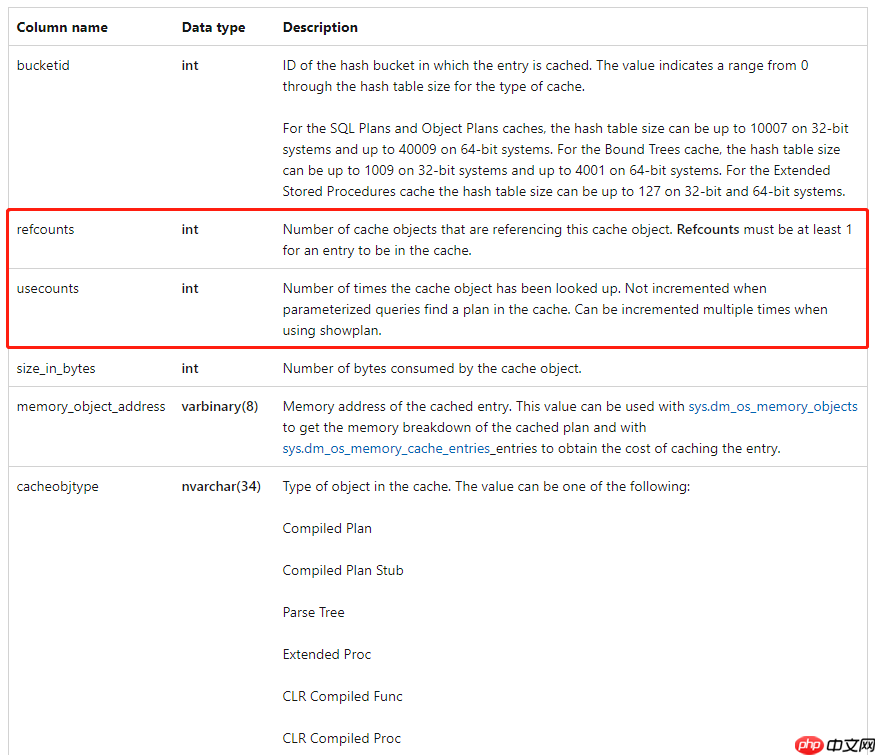The height and width of the screenshot is (755, 876).
Task: Click the Description header
Action: 319,27
